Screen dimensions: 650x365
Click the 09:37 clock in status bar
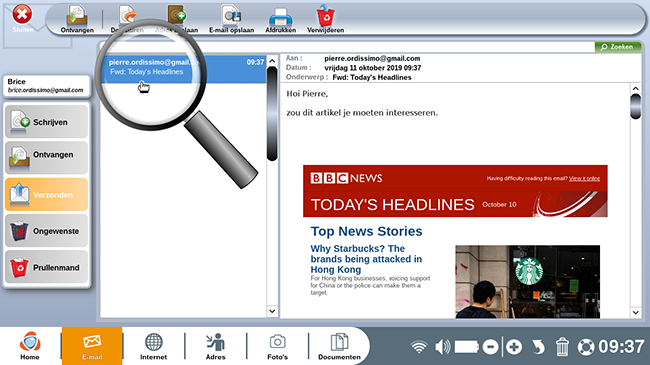(x=621, y=347)
